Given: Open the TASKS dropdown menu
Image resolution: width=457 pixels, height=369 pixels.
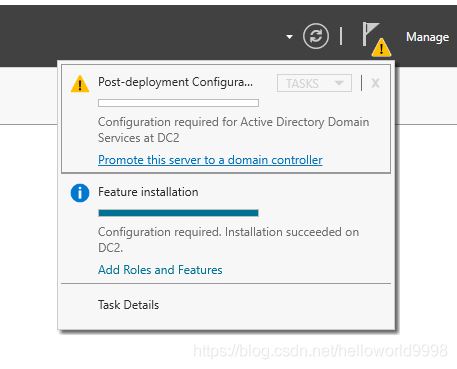Looking at the screenshot, I should (x=314, y=83).
